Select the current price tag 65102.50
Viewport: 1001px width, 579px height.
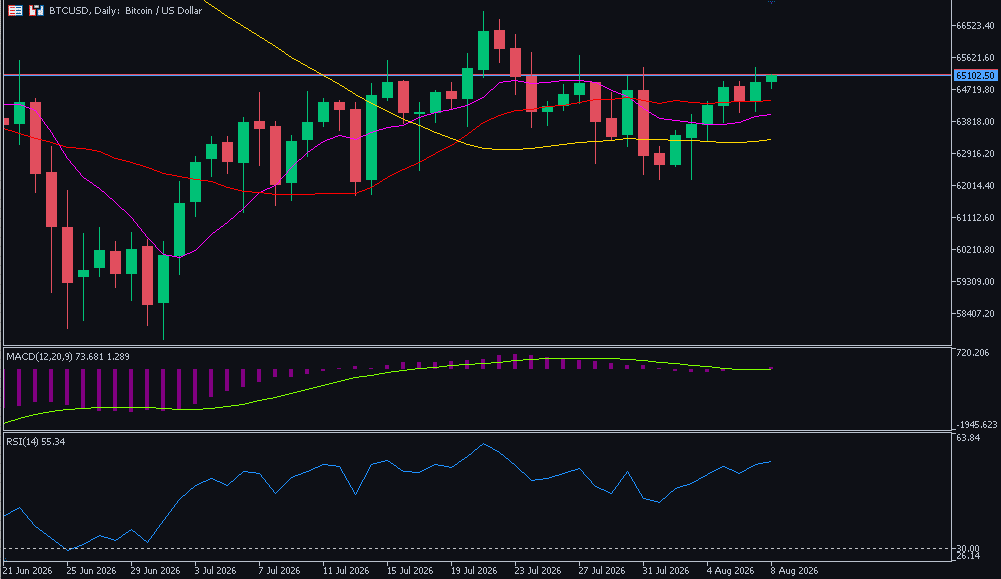(x=975, y=75)
